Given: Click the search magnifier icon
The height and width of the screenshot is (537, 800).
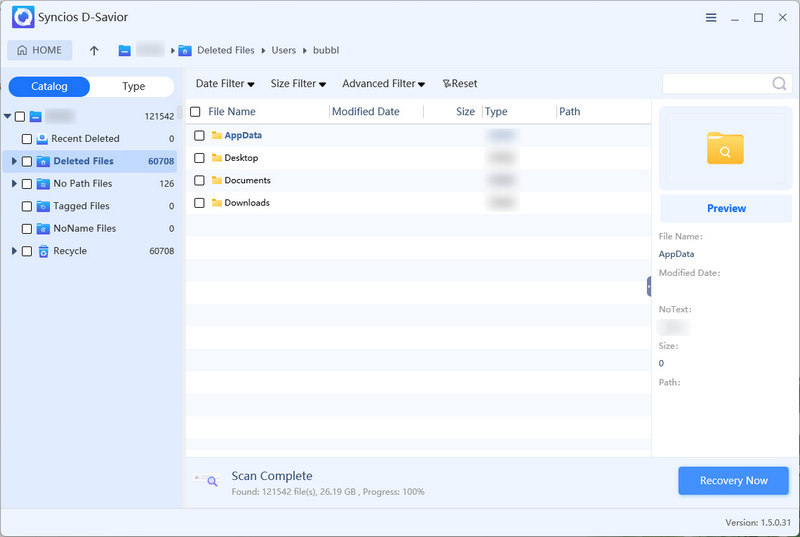Looking at the screenshot, I should pyautogui.click(x=779, y=83).
